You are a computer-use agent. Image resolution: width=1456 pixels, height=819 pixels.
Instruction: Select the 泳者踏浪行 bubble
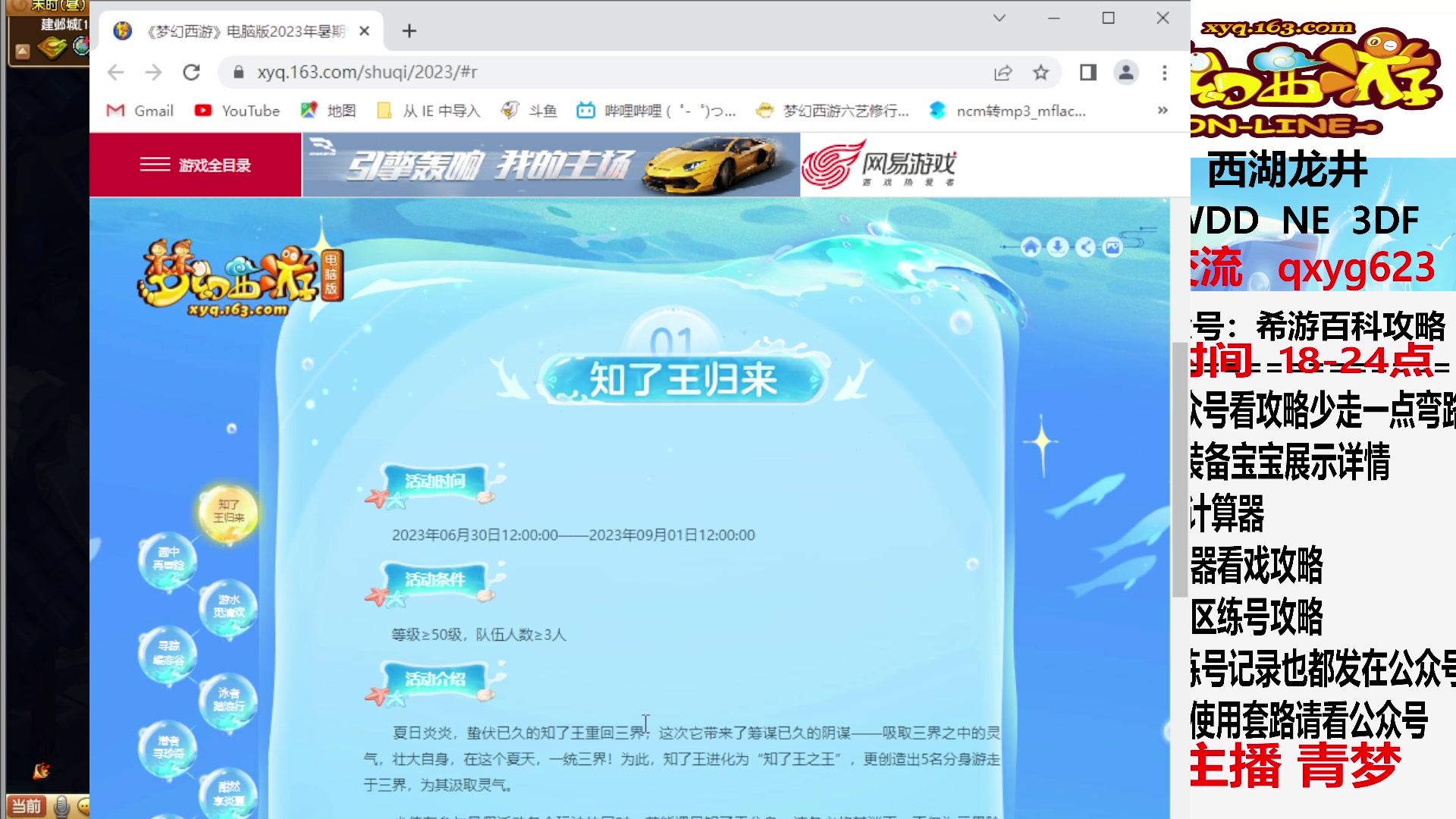(228, 701)
